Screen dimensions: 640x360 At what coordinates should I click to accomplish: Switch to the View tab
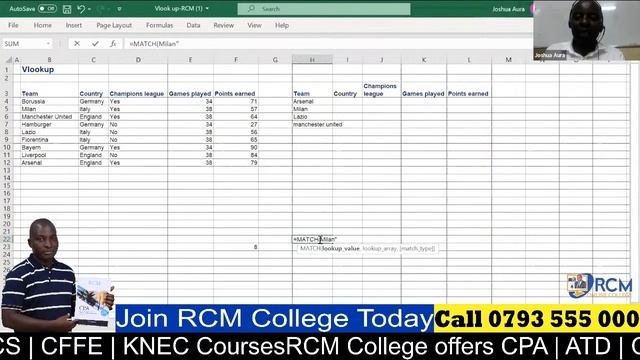[x=254, y=25]
